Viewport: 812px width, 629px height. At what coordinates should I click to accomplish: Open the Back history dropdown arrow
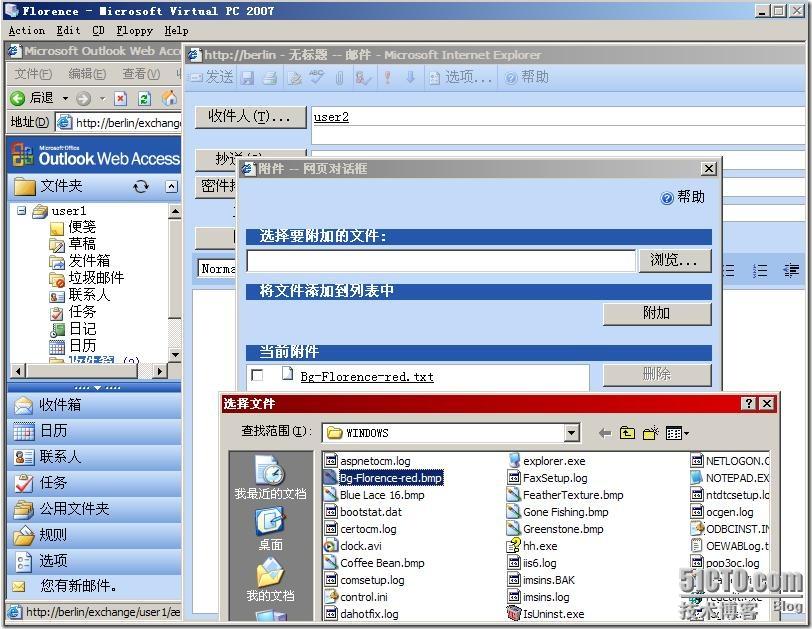point(65,98)
